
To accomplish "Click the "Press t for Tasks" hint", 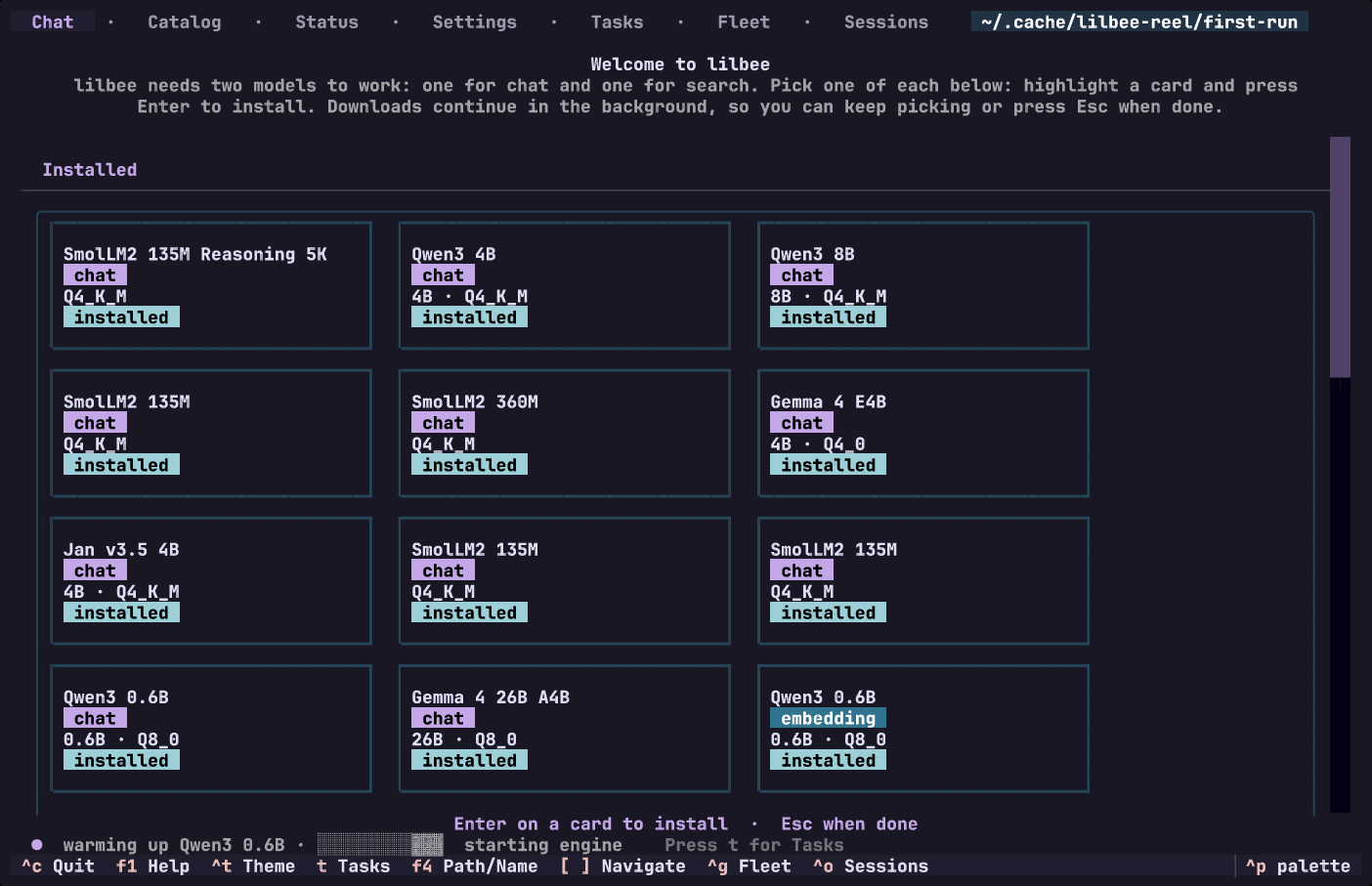I will [754, 845].
